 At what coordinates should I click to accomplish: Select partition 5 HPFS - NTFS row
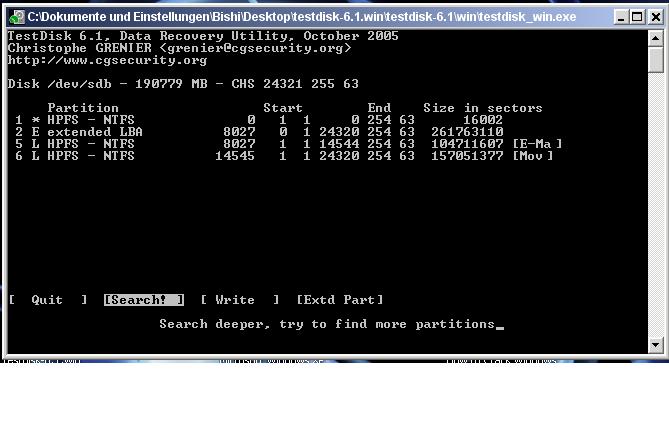[x=288, y=144]
